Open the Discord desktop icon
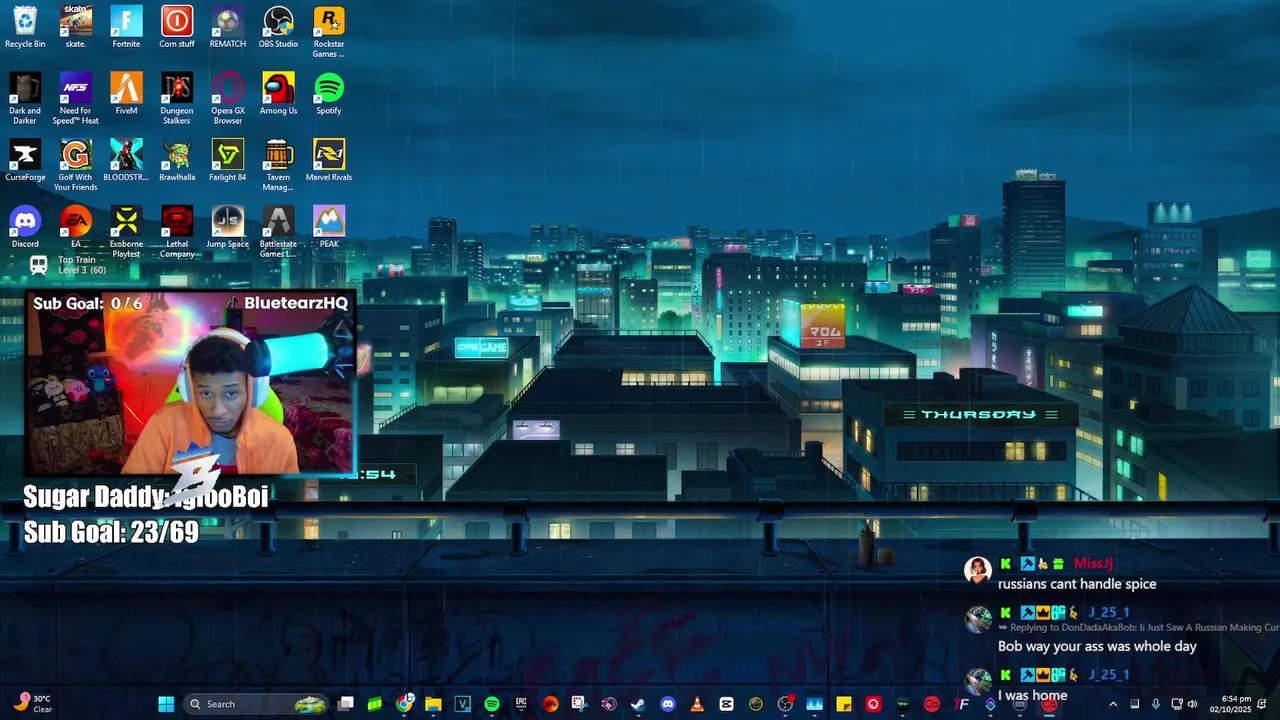Image resolution: width=1280 pixels, height=720 pixels. coord(25,227)
